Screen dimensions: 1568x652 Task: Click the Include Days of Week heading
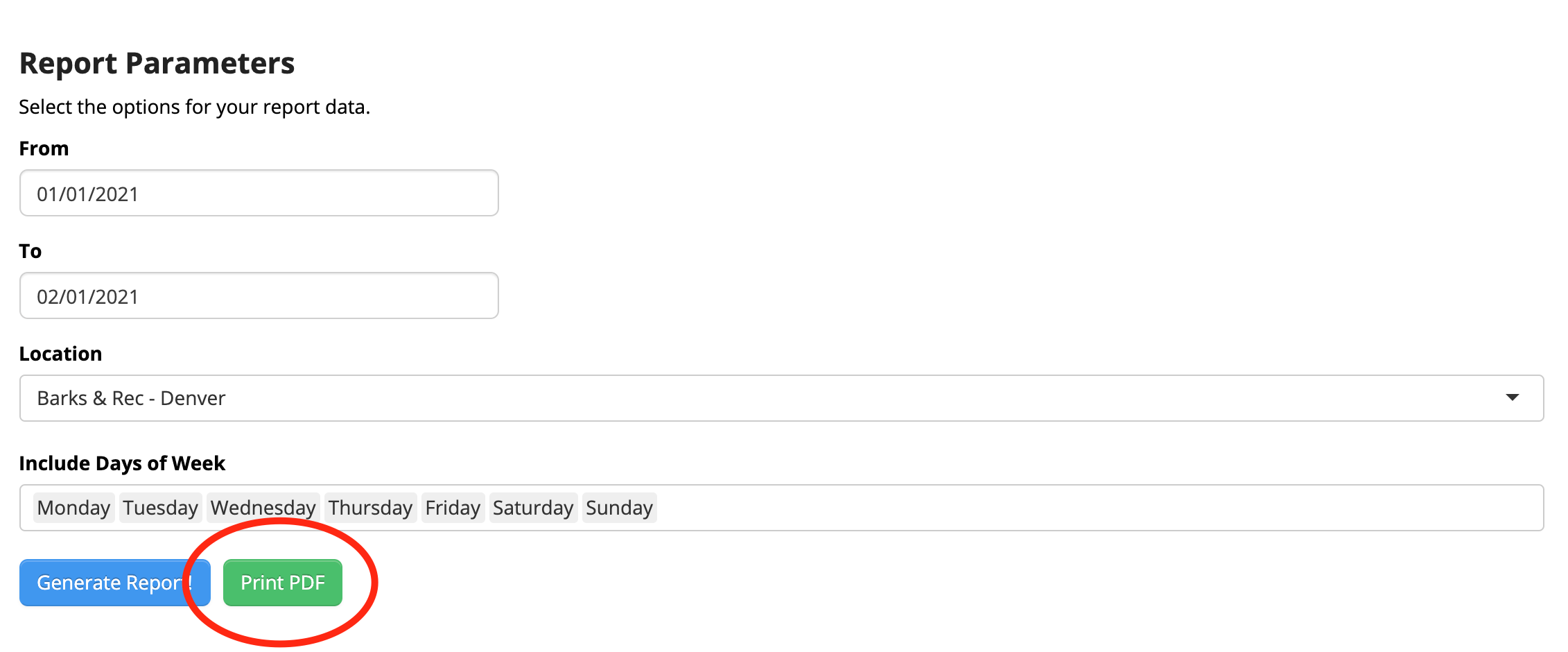pyautogui.click(x=123, y=463)
